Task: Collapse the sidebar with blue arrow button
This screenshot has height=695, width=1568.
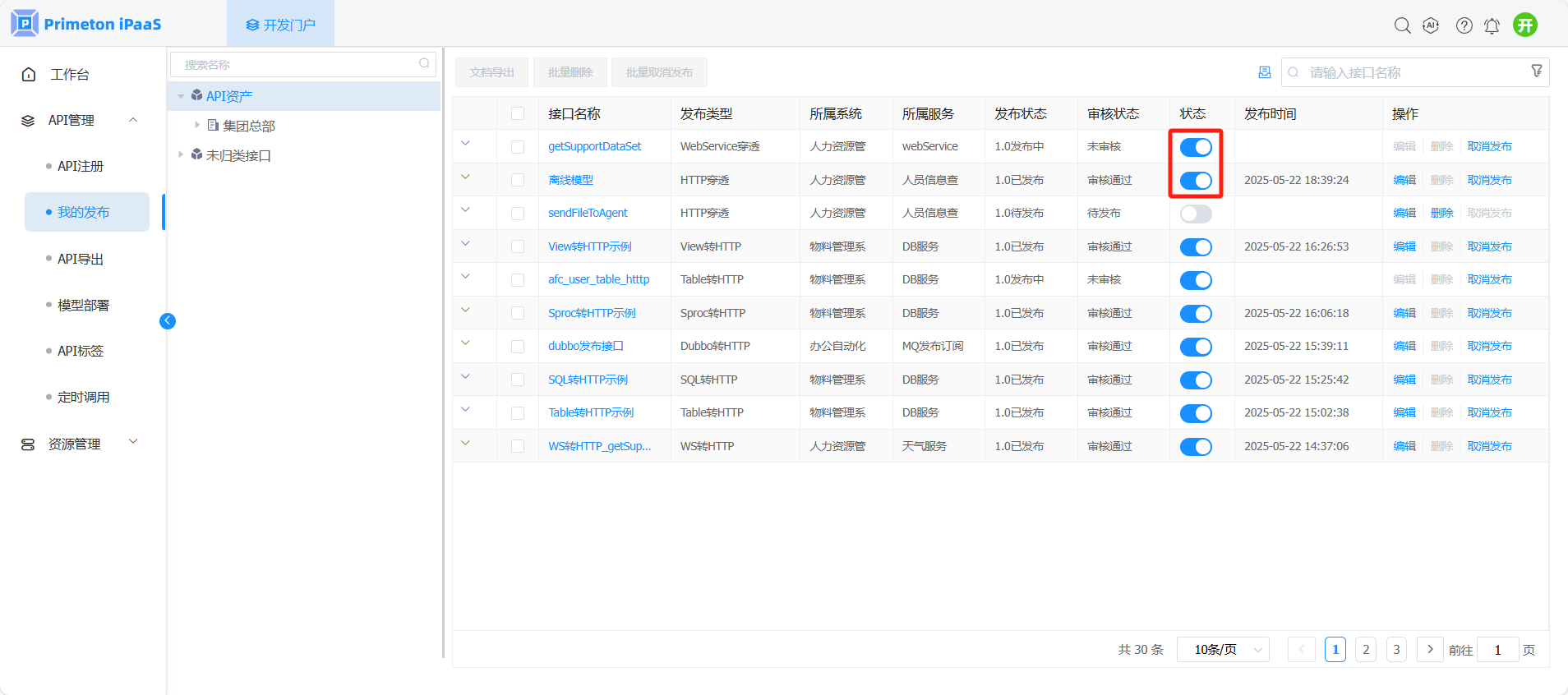Action: pyautogui.click(x=168, y=321)
